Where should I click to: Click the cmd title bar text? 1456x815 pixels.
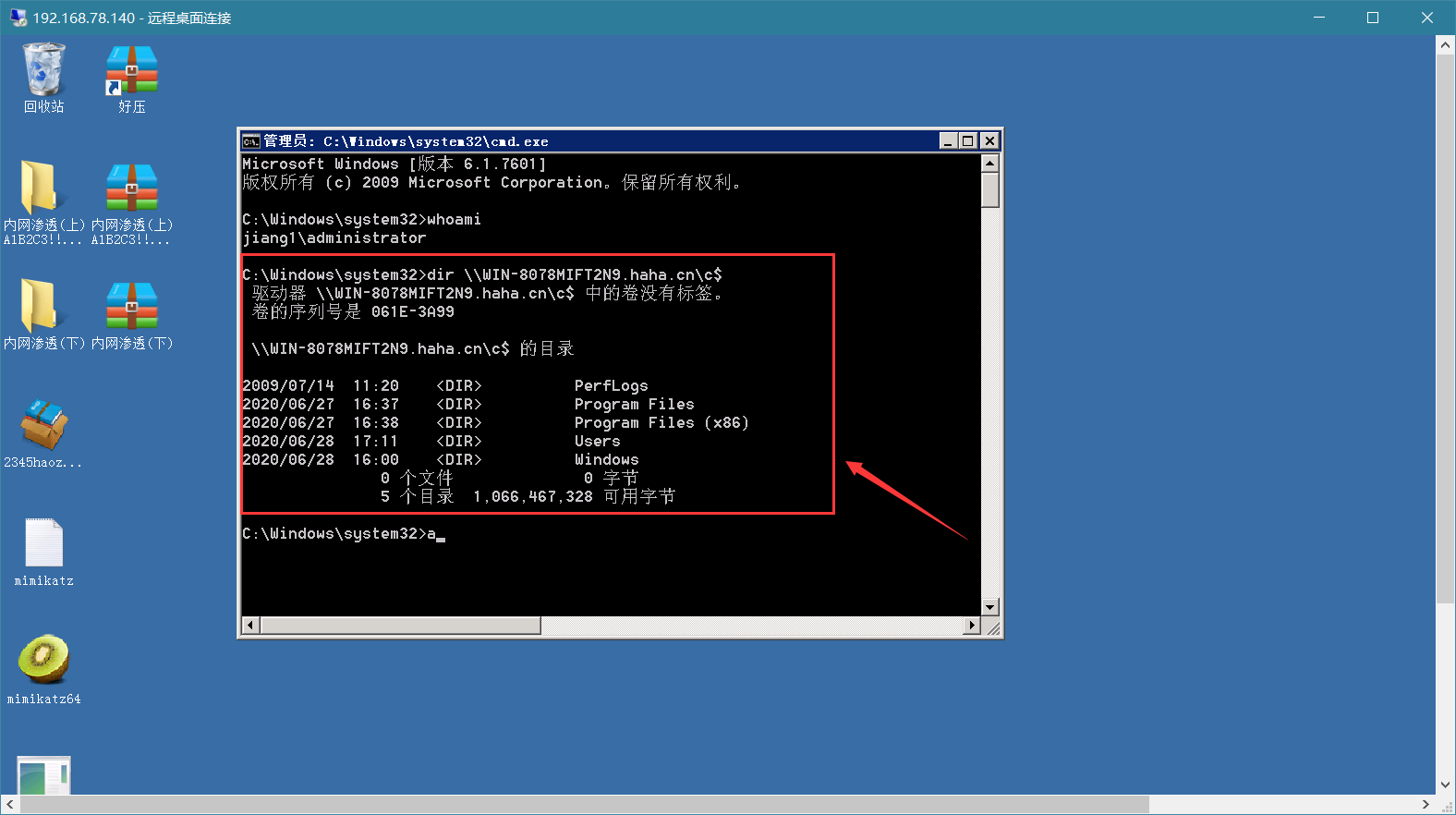406,141
